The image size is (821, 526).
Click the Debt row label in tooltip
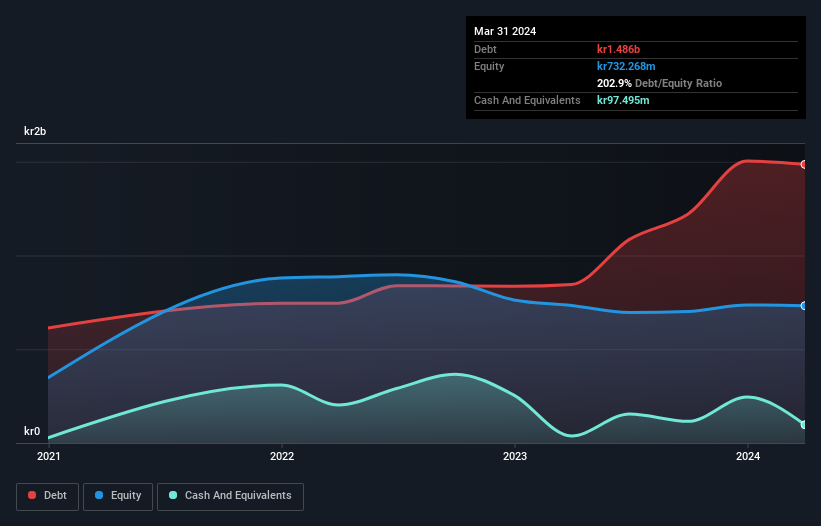tap(485, 49)
